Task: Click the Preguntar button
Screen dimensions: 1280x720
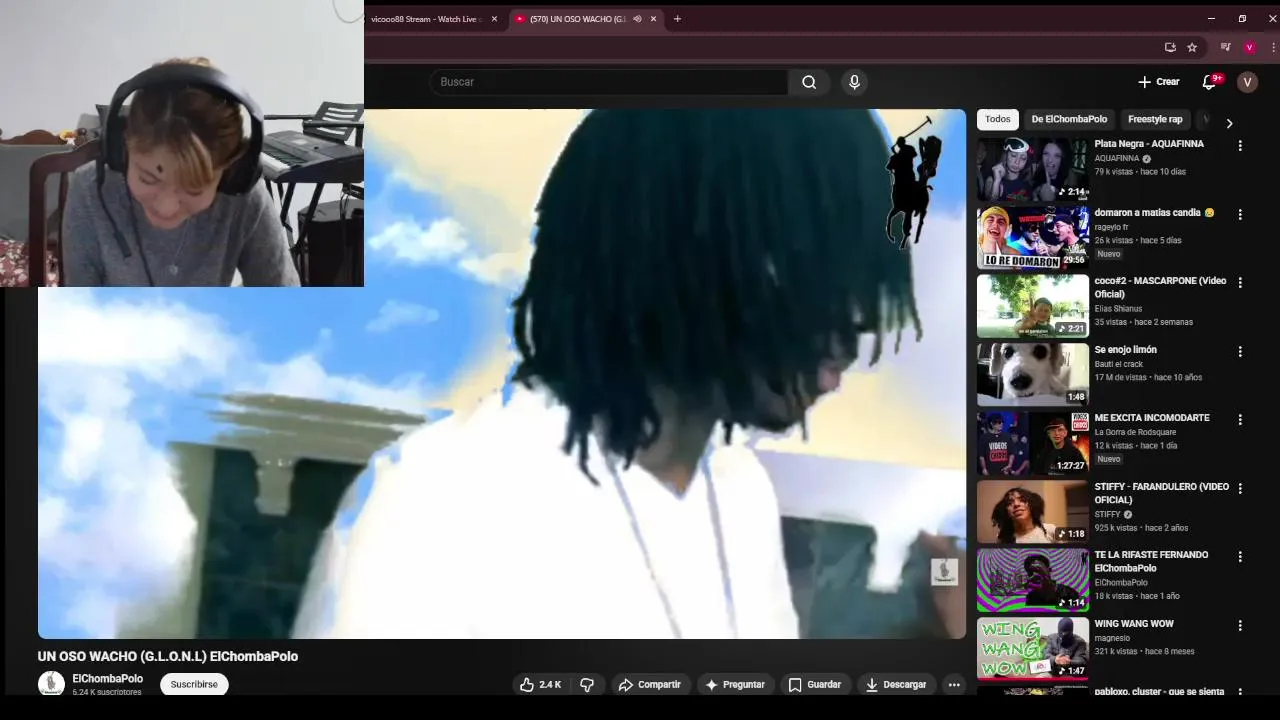Action: click(735, 685)
